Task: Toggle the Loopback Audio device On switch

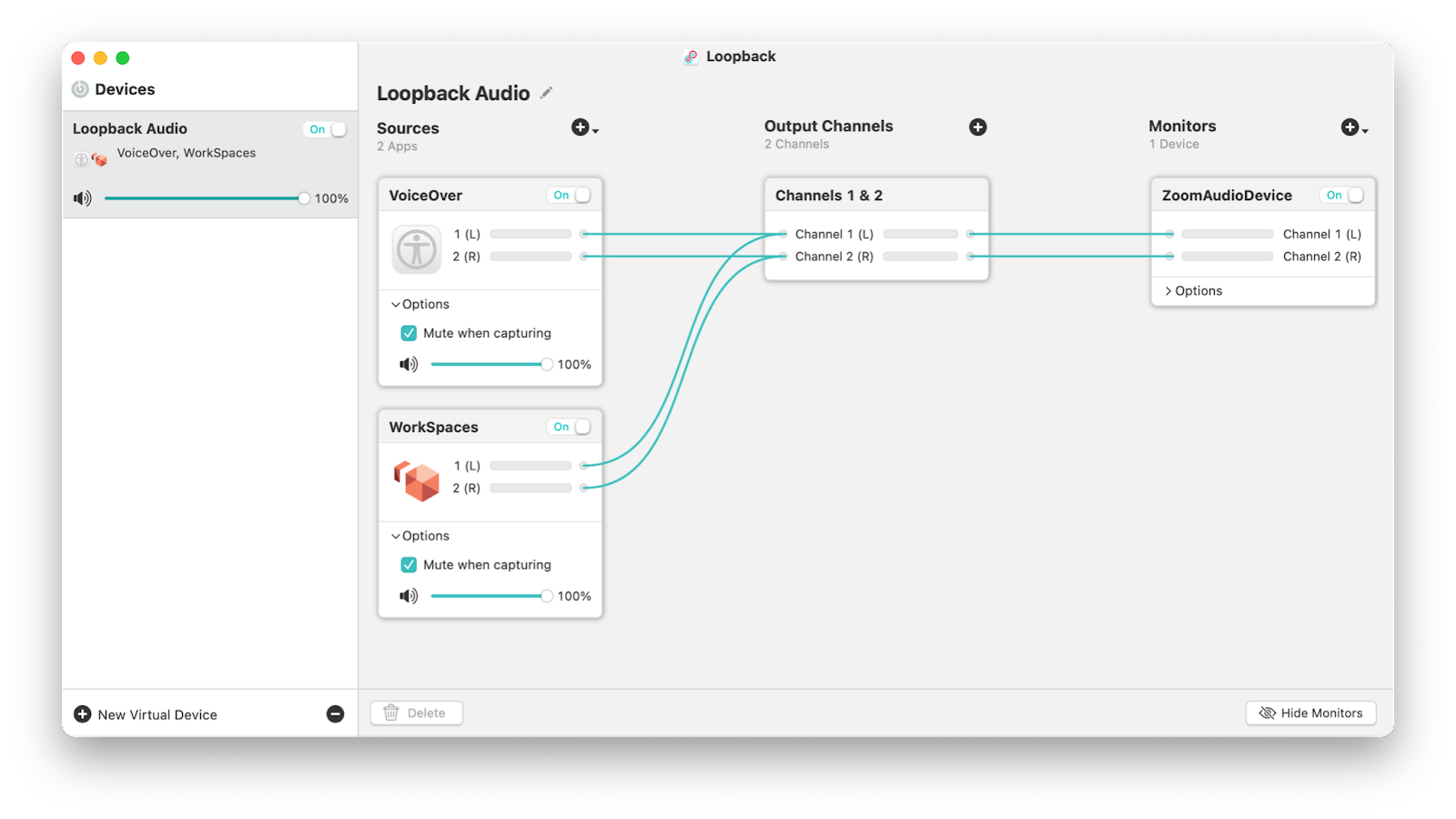Action: (x=326, y=129)
